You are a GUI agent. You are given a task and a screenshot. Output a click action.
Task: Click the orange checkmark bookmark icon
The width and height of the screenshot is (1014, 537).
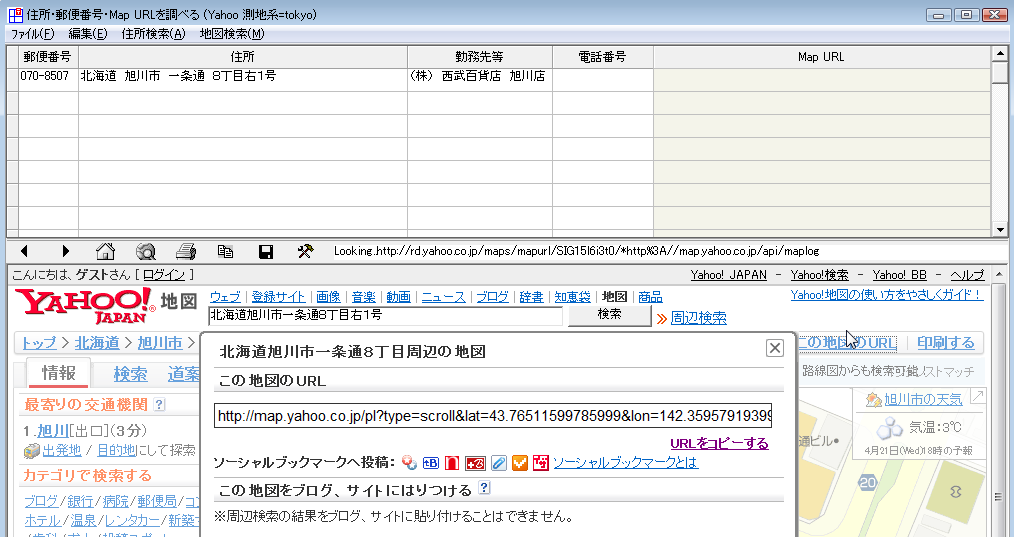pyautogui.click(x=519, y=463)
